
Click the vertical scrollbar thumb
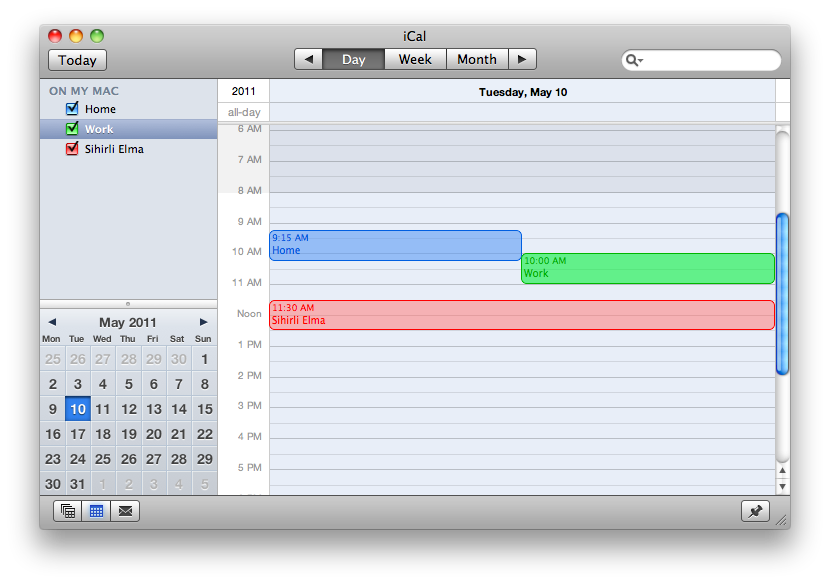click(782, 293)
